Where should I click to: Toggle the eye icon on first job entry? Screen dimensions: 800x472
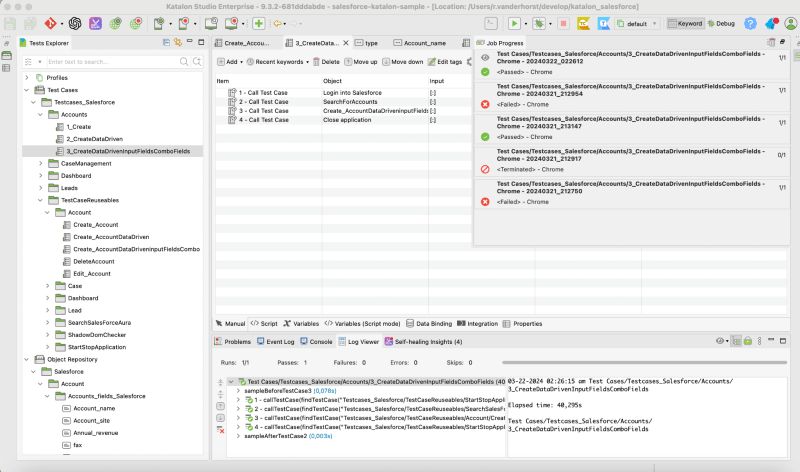coord(485,58)
